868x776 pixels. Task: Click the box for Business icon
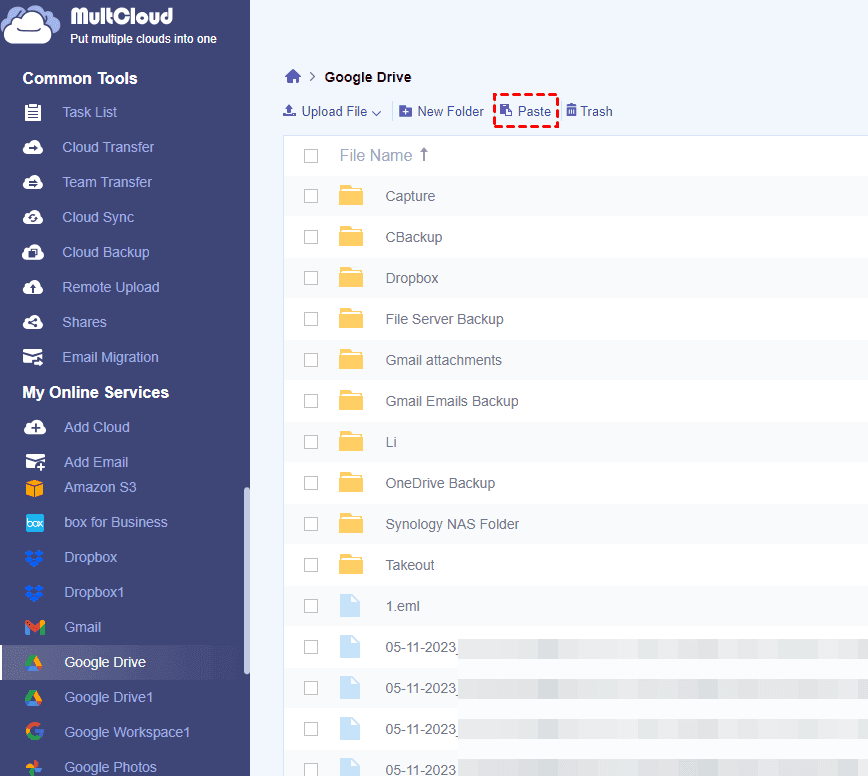point(35,522)
